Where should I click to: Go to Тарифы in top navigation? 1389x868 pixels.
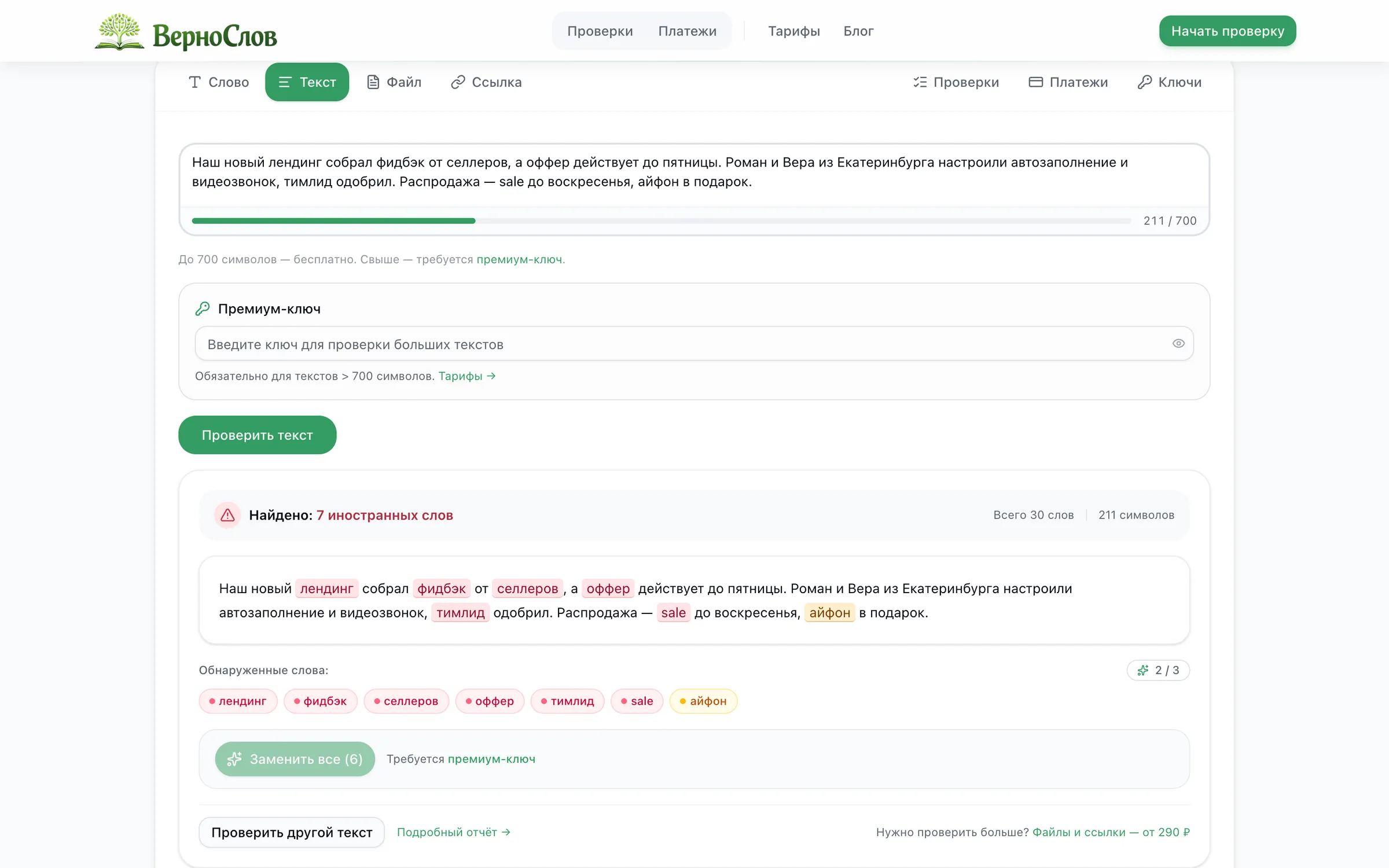794,31
